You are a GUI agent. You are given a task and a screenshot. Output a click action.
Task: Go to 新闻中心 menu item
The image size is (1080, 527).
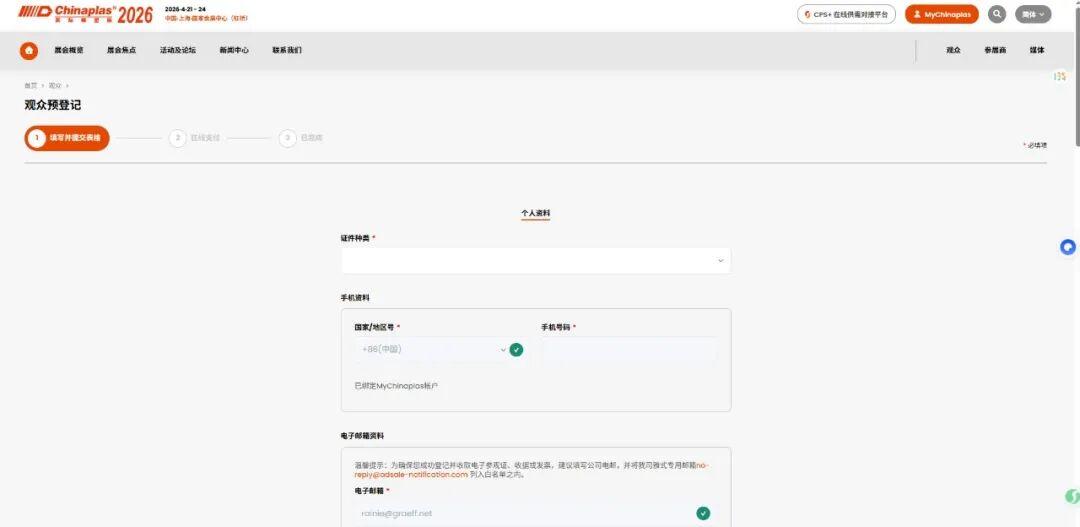point(234,50)
